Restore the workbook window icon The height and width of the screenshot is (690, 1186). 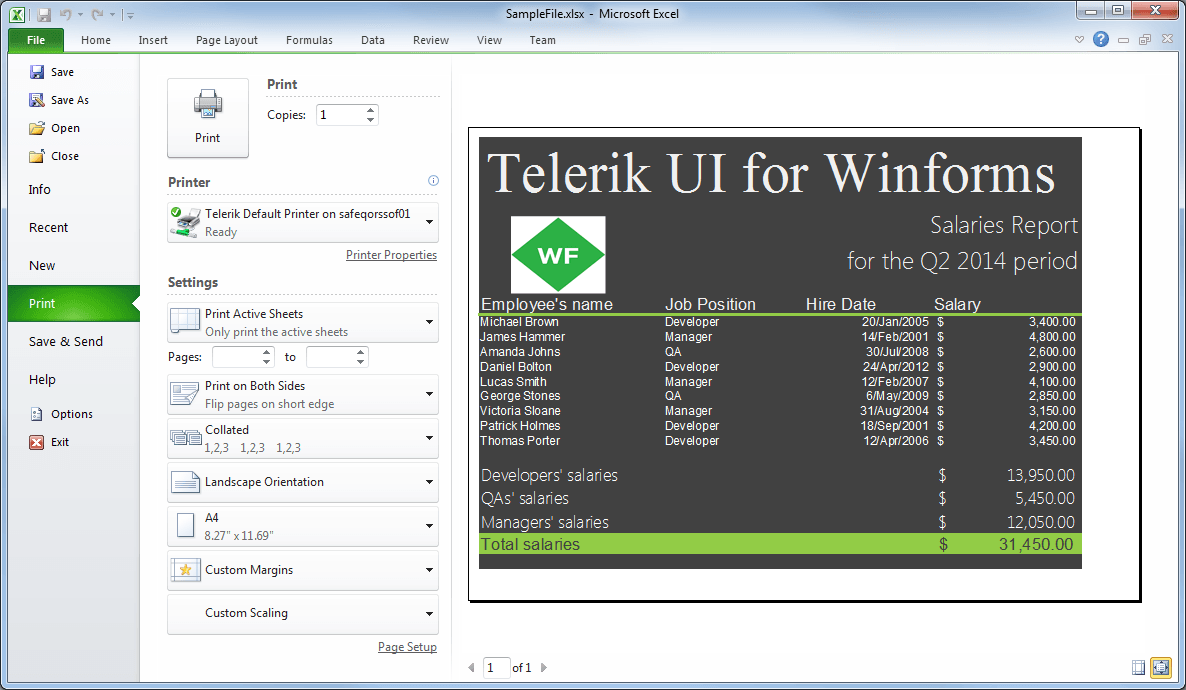tap(1145, 40)
